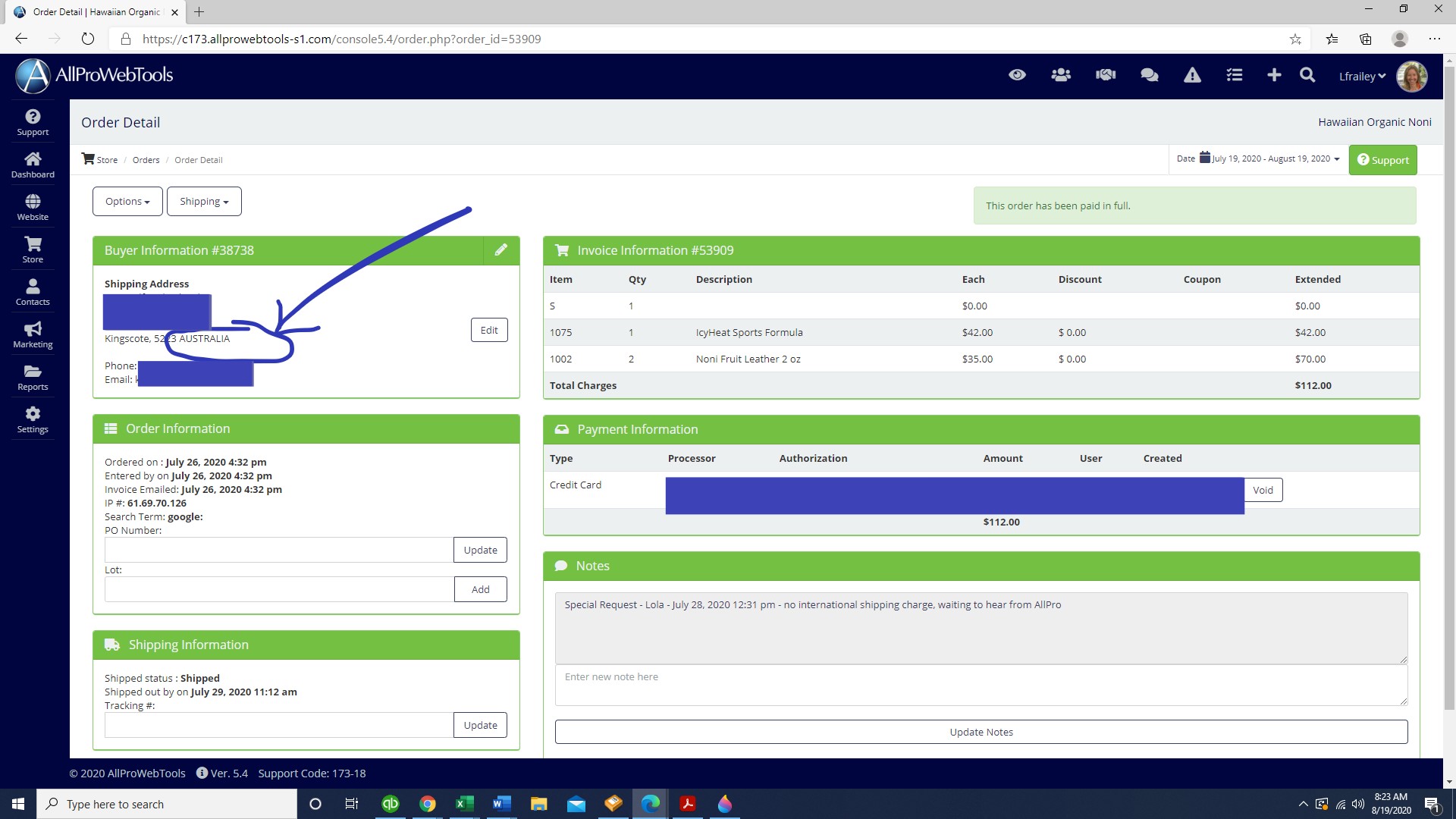The height and width of the screenshot is (819, 1456).
Task: Click Update button next to PO Number
Action: coord(480,551)
